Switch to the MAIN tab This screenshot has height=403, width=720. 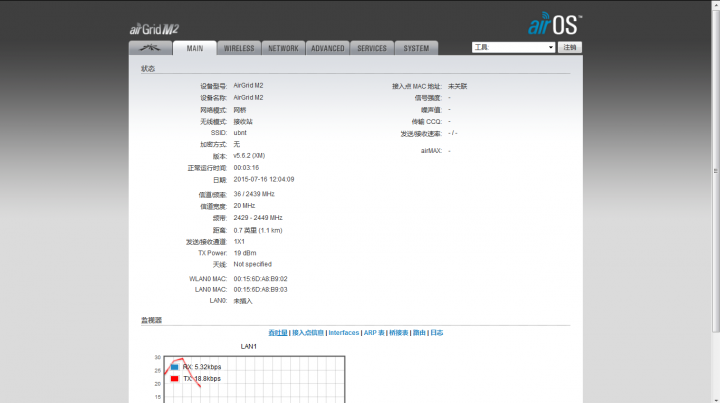[195, 48]
